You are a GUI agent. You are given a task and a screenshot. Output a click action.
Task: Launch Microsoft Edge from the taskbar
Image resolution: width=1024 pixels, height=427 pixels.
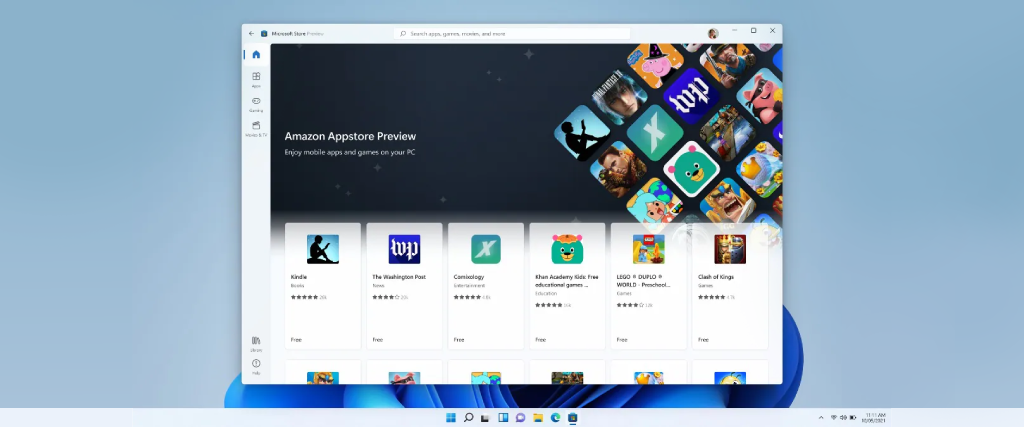click(x=555, y=418)
